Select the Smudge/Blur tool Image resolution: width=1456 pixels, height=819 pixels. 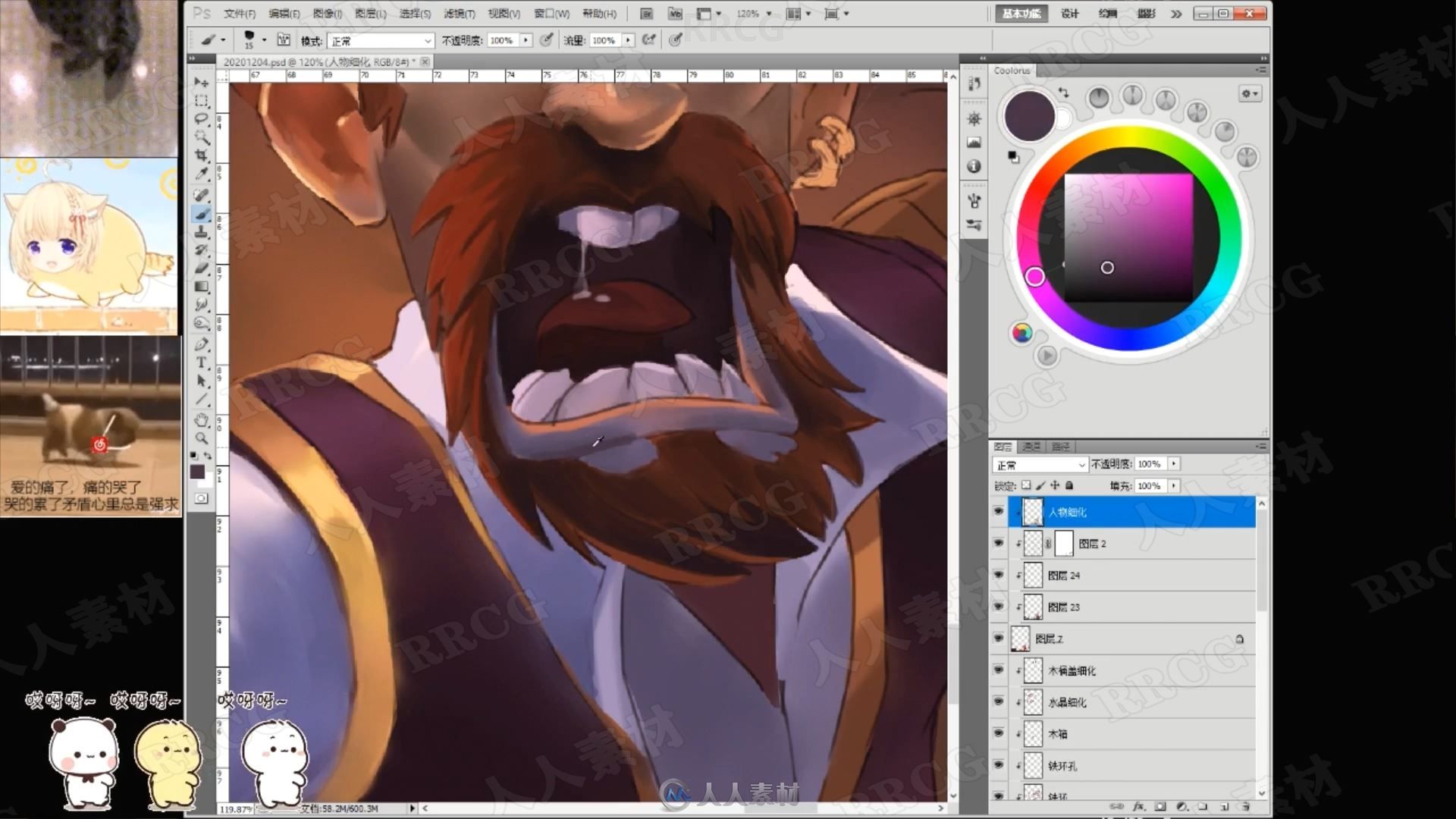[201, 305]
